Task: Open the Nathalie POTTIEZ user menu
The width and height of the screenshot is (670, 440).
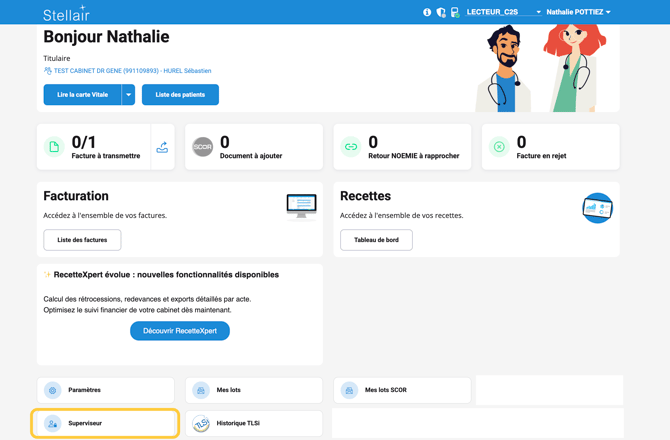Action: [x=578, y=13]
